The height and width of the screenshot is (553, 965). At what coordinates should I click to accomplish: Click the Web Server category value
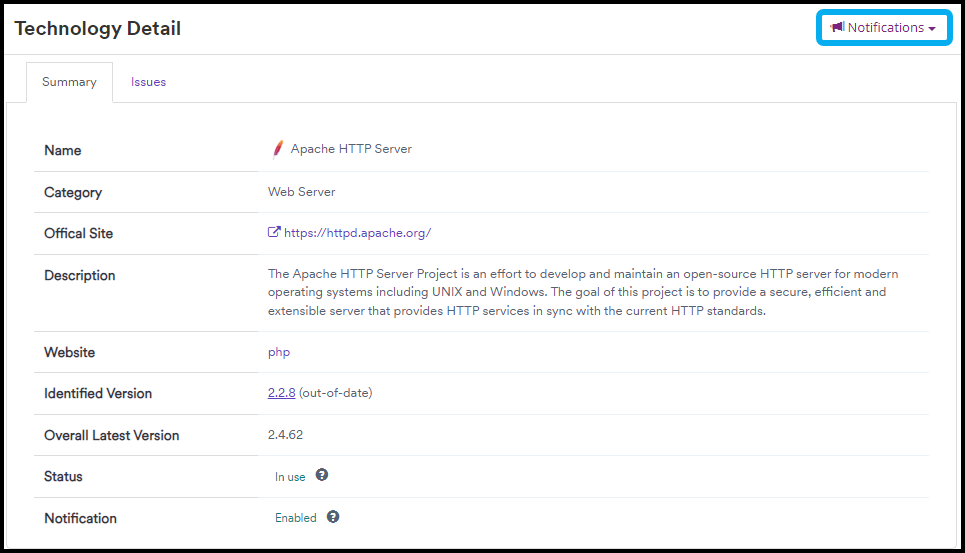301,192
